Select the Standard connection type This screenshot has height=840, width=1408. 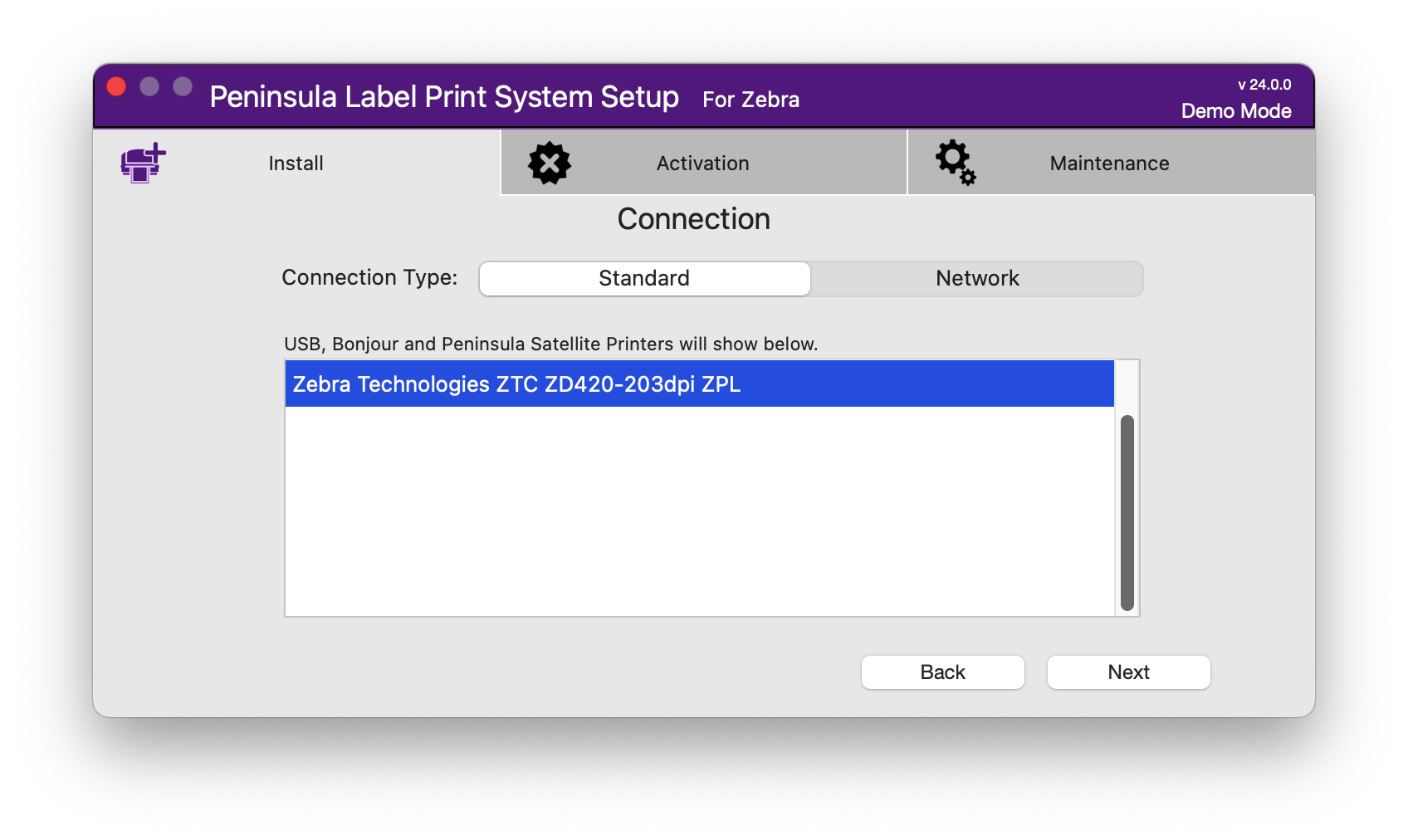tap(644, 278)
